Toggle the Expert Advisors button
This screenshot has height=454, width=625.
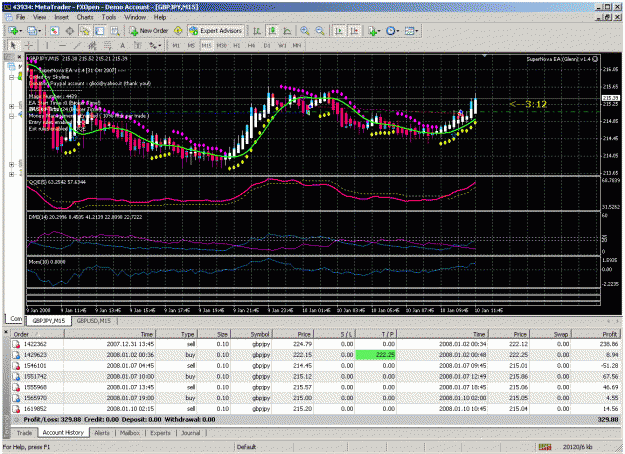(x=215, y=31)
